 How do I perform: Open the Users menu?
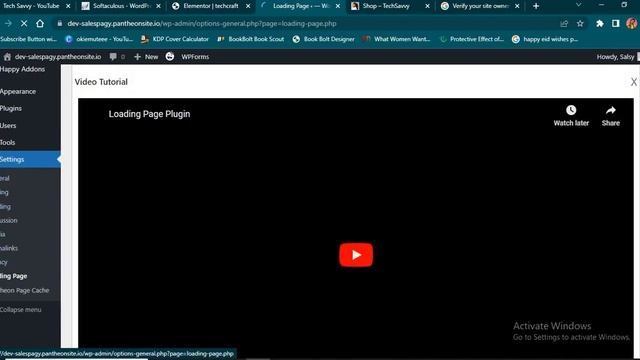tap(8, 126)
